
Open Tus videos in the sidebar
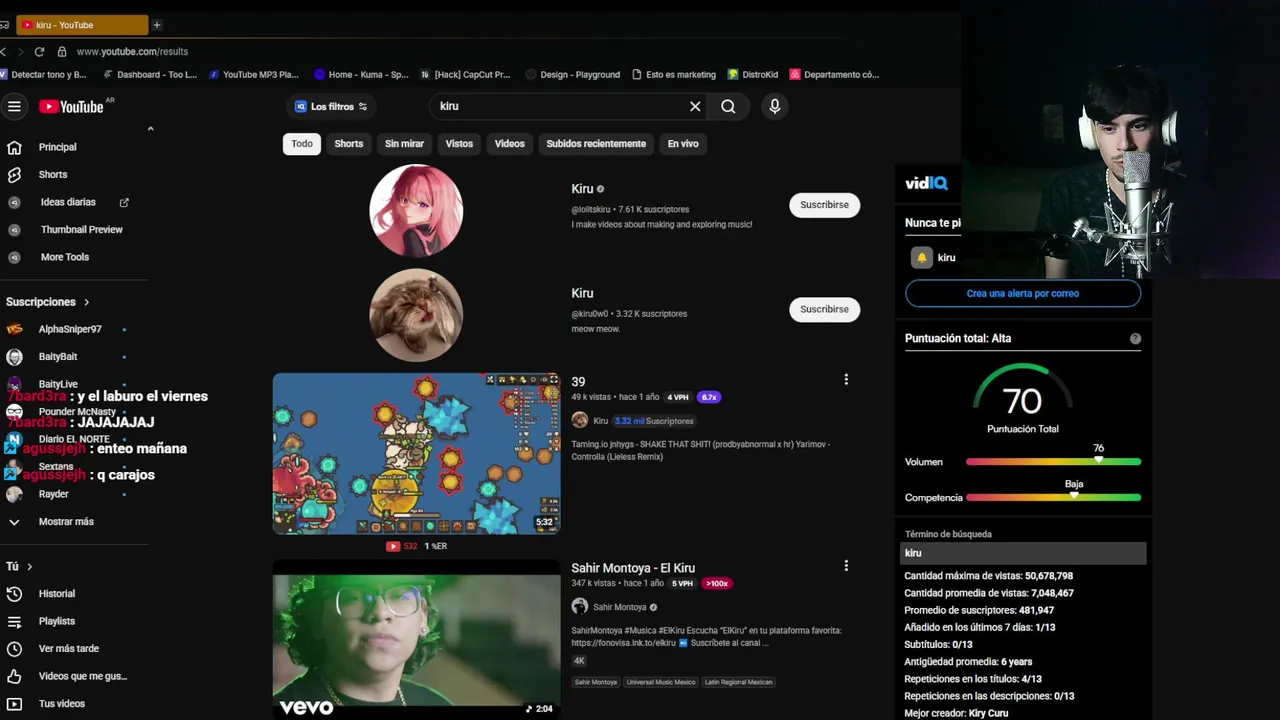click(62, 703)
